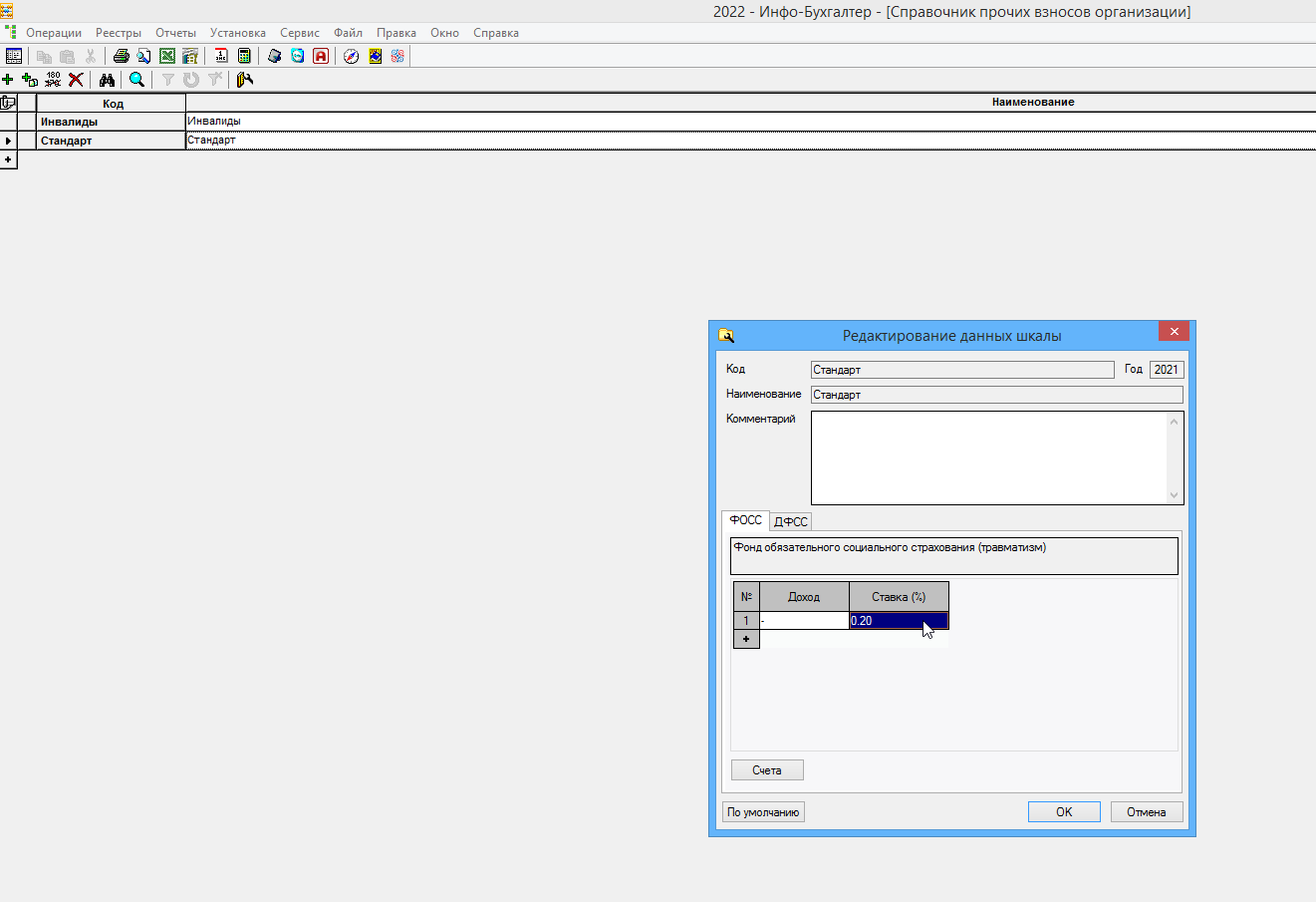
Task: Click the По умолчанию button
Action: (x=763, y=812)
